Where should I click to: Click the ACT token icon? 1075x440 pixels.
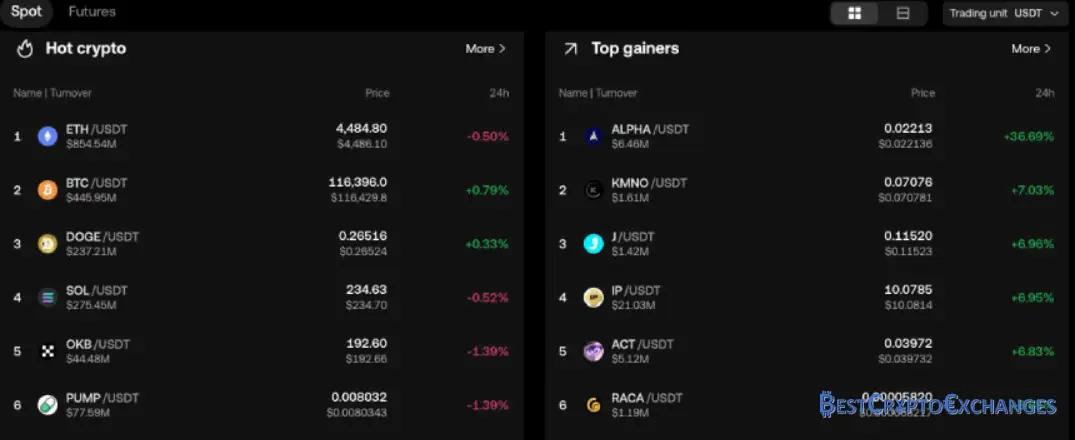tap(593, 351)
